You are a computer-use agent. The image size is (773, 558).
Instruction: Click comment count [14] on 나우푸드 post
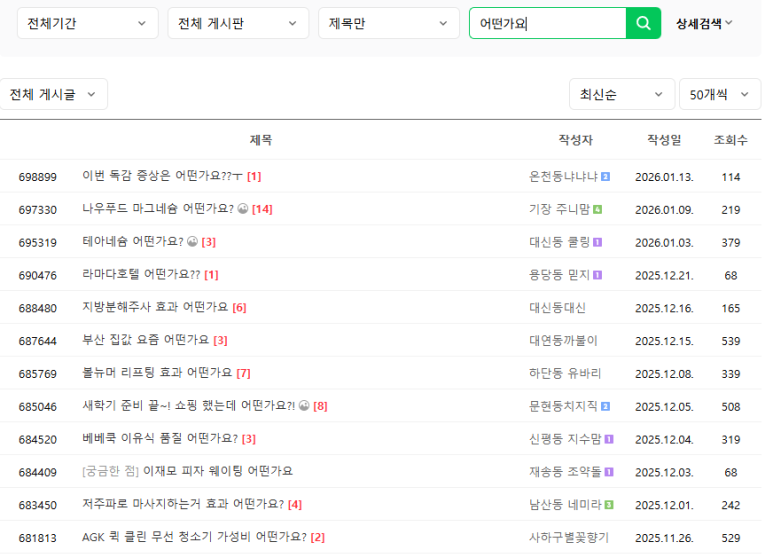[262, 209]
